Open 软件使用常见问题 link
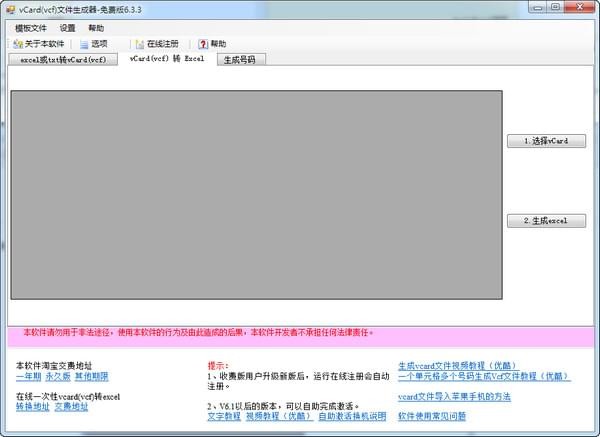The image size is (600, 437). point(431,415)
